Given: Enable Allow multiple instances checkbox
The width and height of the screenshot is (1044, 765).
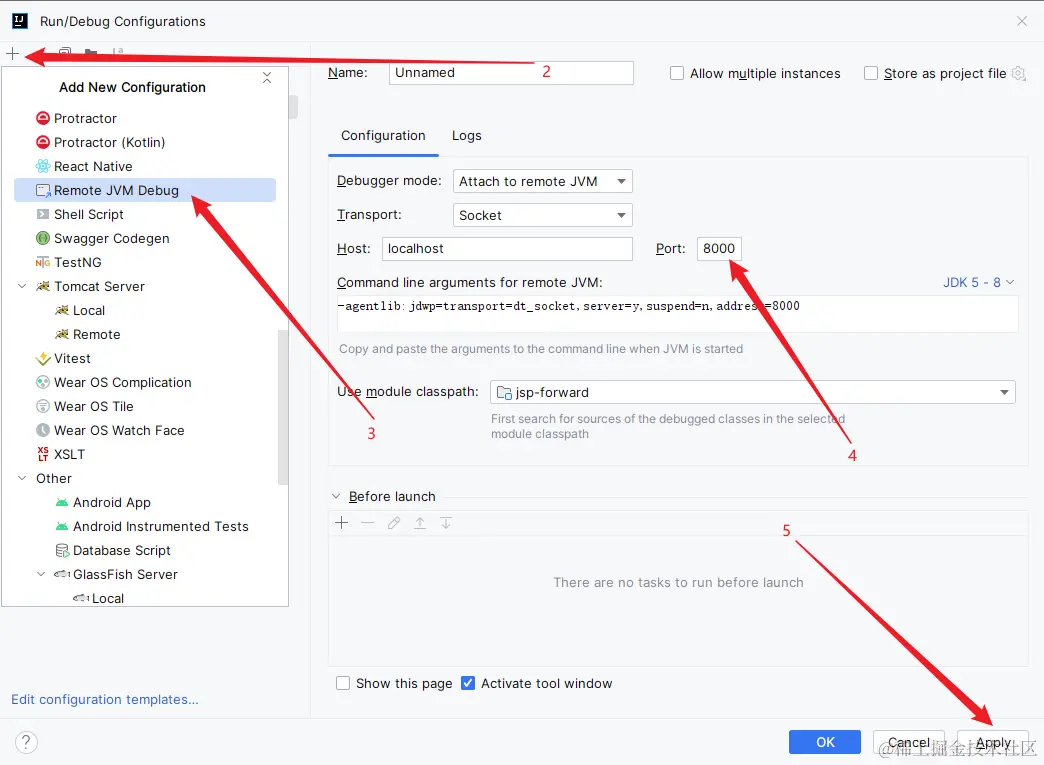Looking at the screenshot, I should [x=676, y=73].
